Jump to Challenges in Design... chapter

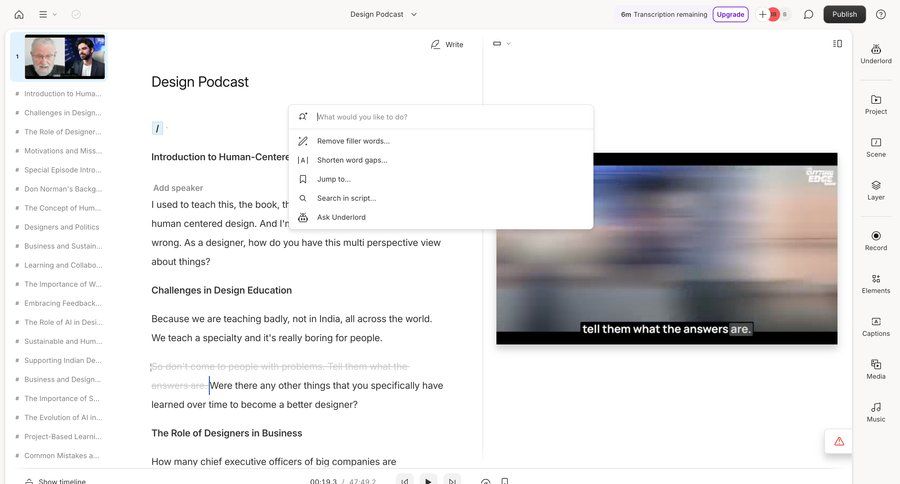pyautogui.click(x=63, y=113)
